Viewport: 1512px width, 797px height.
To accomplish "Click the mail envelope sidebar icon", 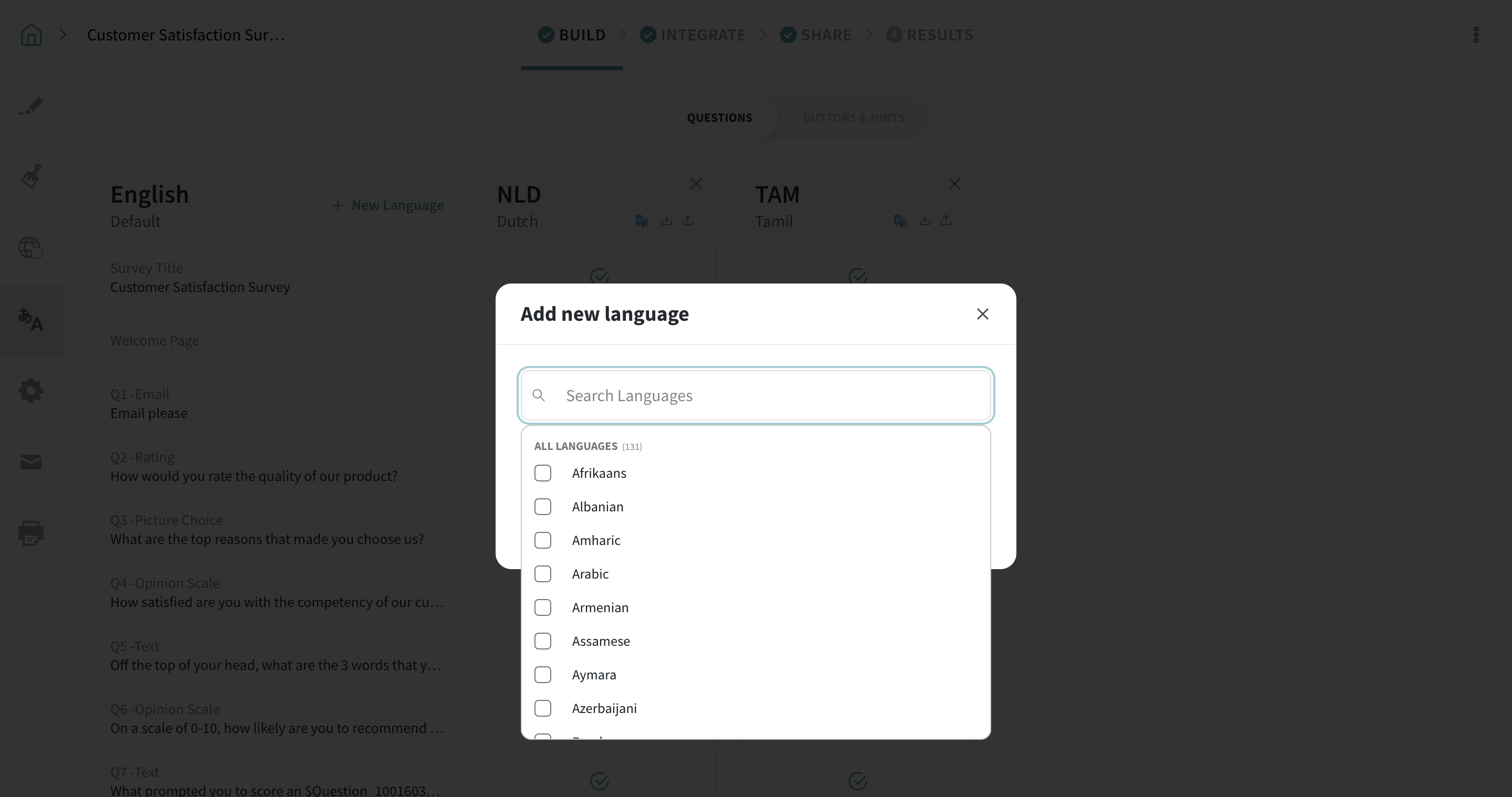I will [x=31, y=462].
